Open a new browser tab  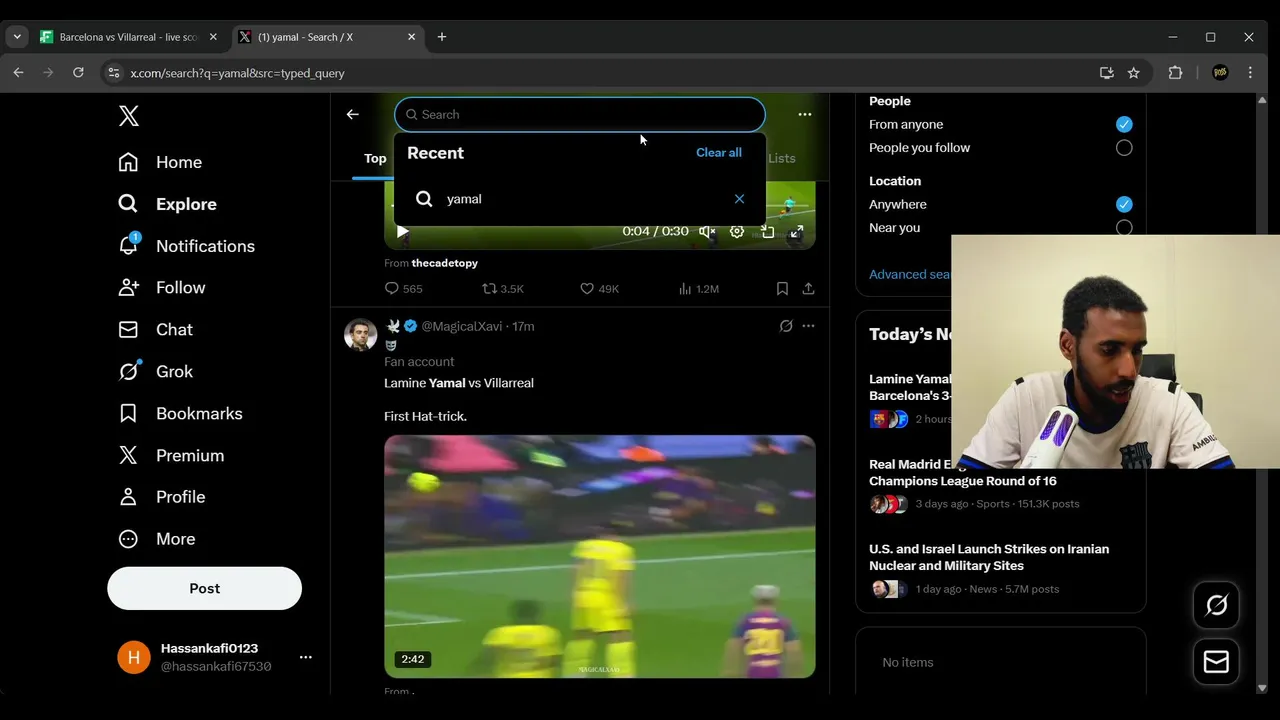point(442,37)
